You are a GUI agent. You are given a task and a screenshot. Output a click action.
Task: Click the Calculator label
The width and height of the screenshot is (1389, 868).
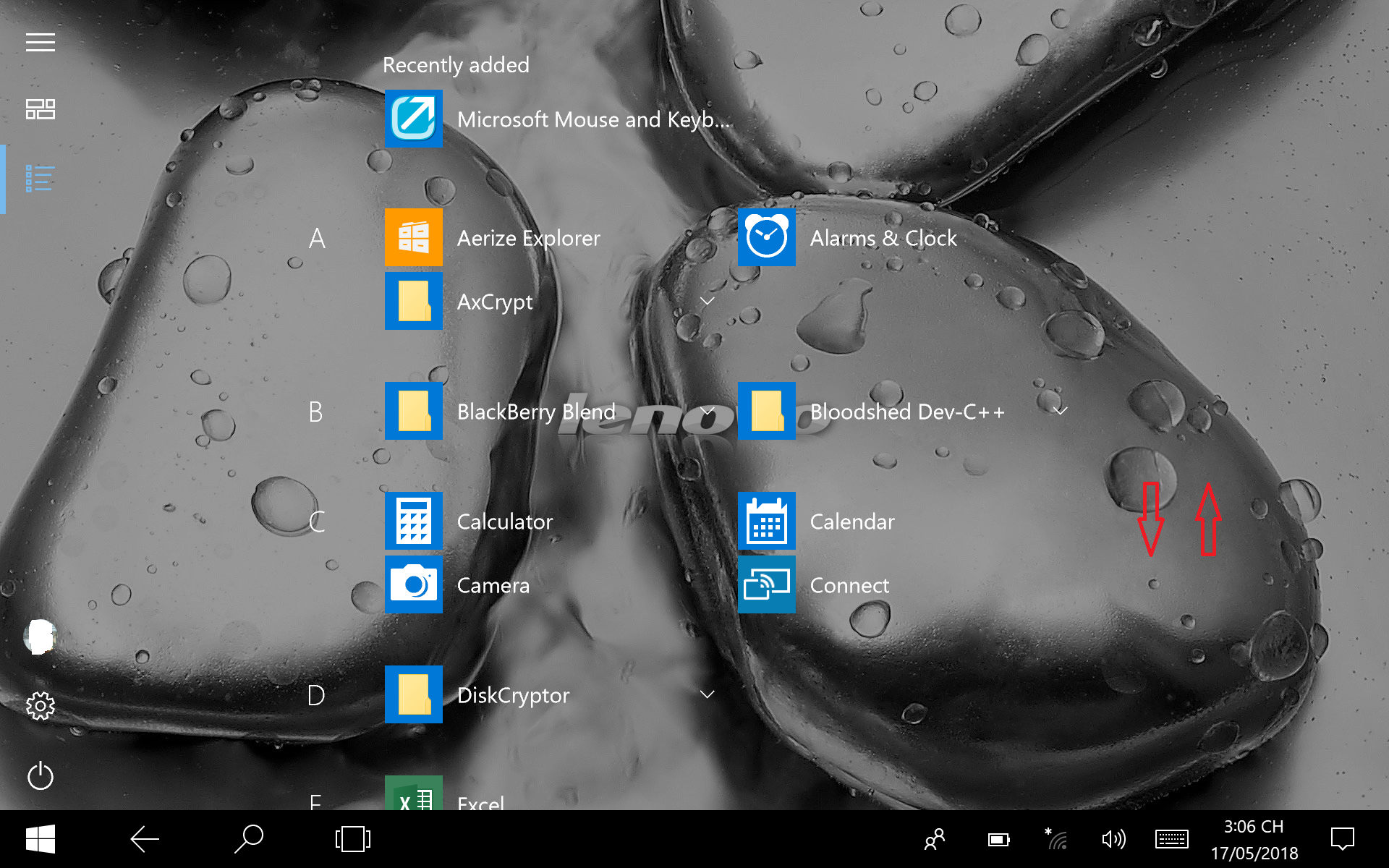tap(505, 522)
